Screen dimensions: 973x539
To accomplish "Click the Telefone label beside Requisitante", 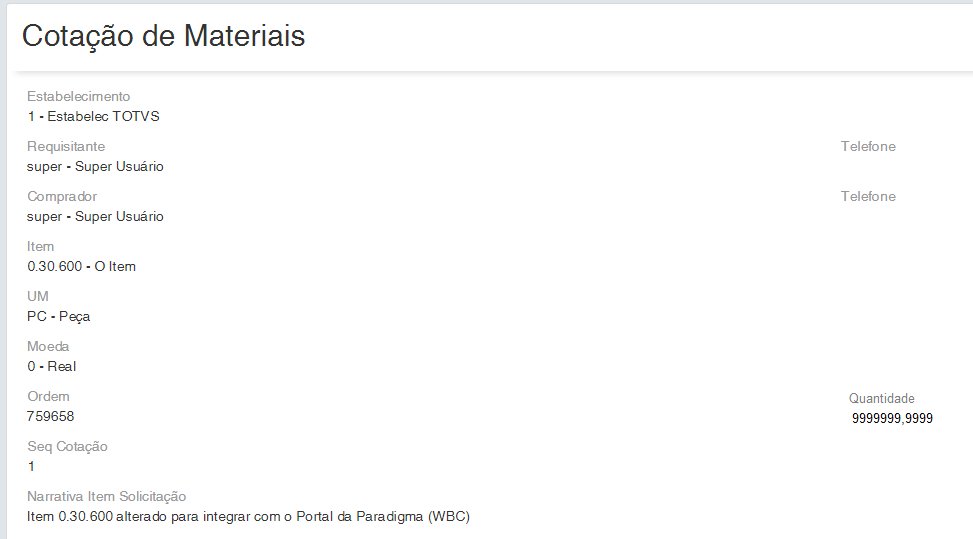I will [x=868, y=147].
